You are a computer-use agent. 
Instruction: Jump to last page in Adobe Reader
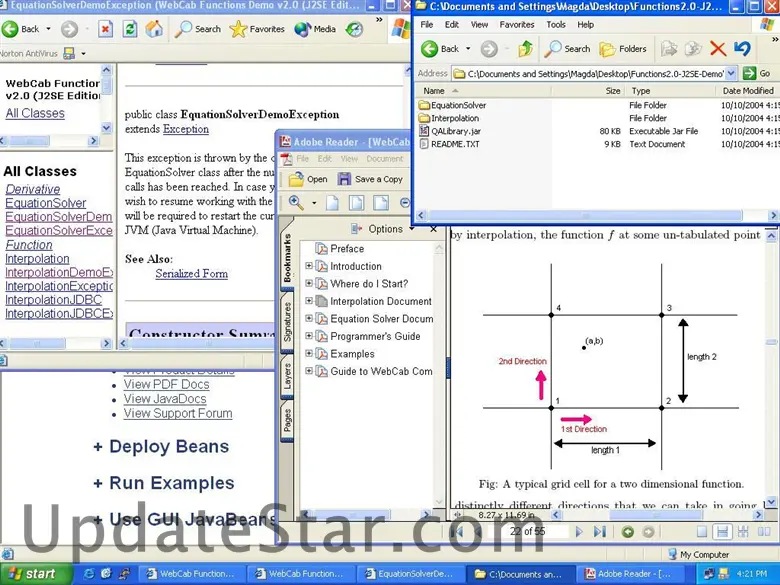600,532
